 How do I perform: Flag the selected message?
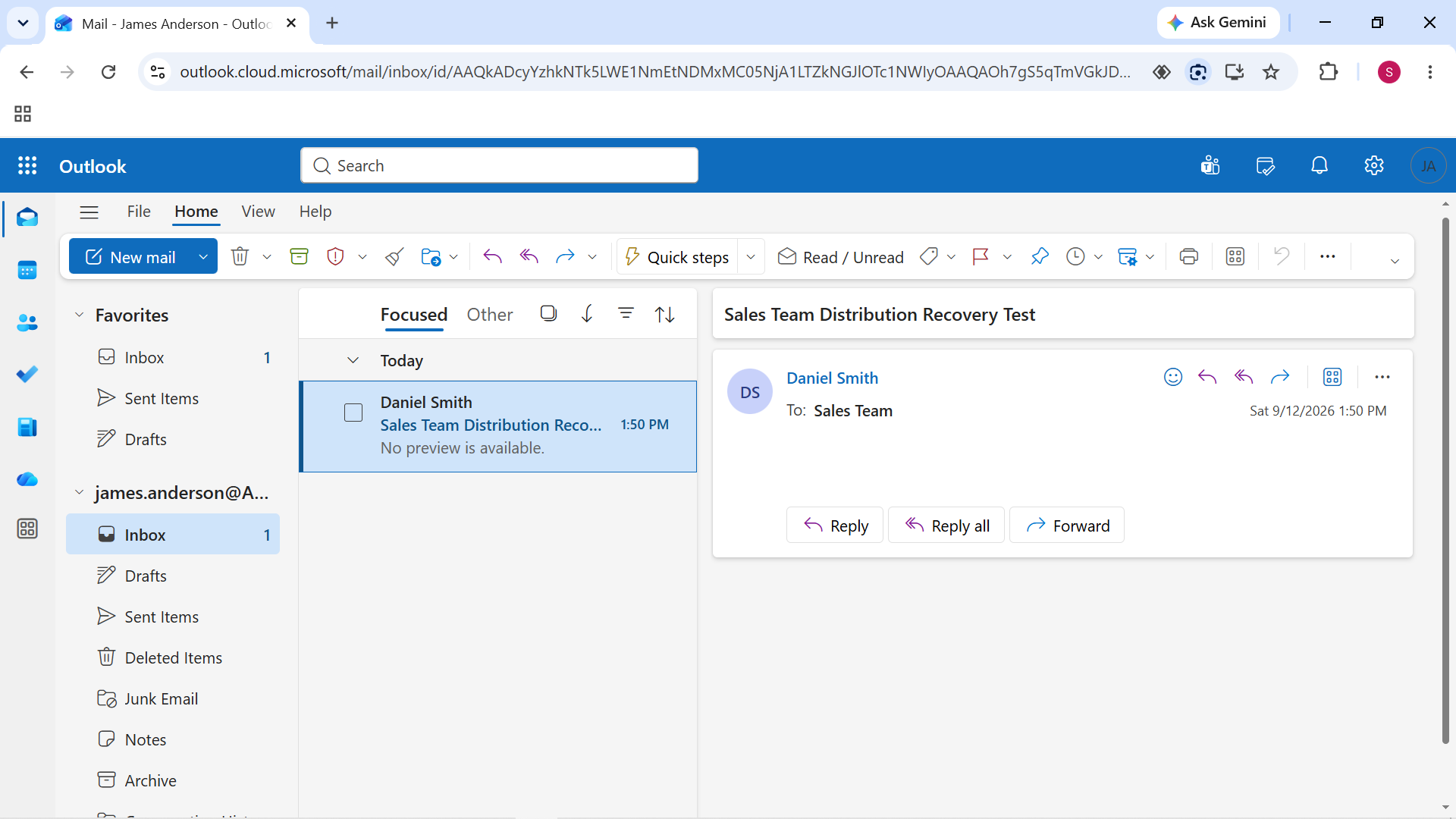point(981,257)
